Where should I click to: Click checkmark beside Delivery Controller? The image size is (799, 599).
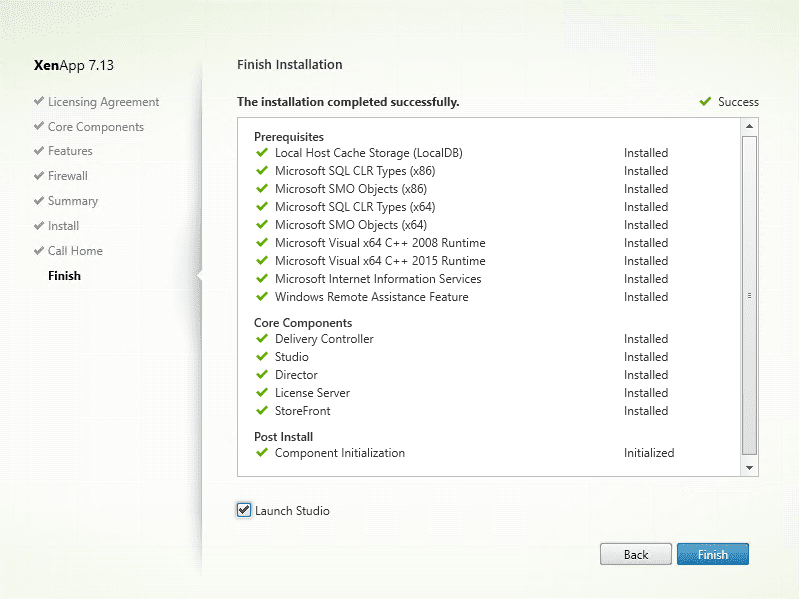tap(262, 338)
